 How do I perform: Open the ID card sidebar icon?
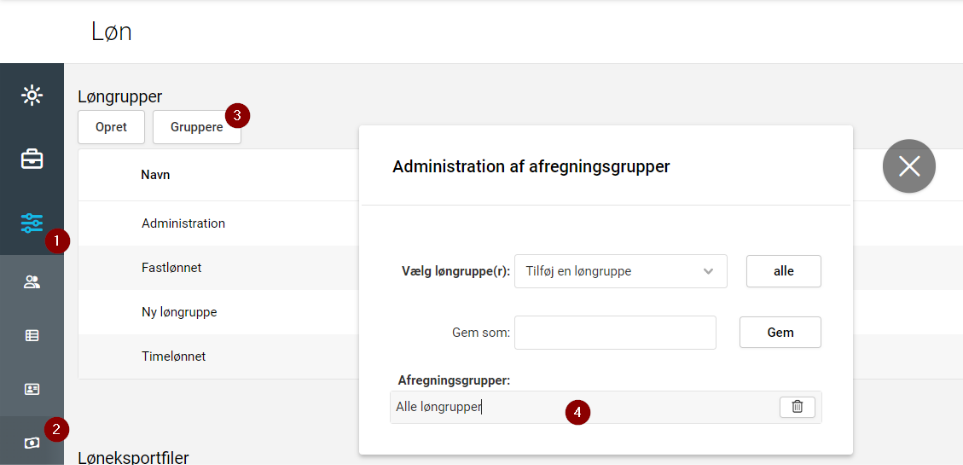[x=32, y=388]
